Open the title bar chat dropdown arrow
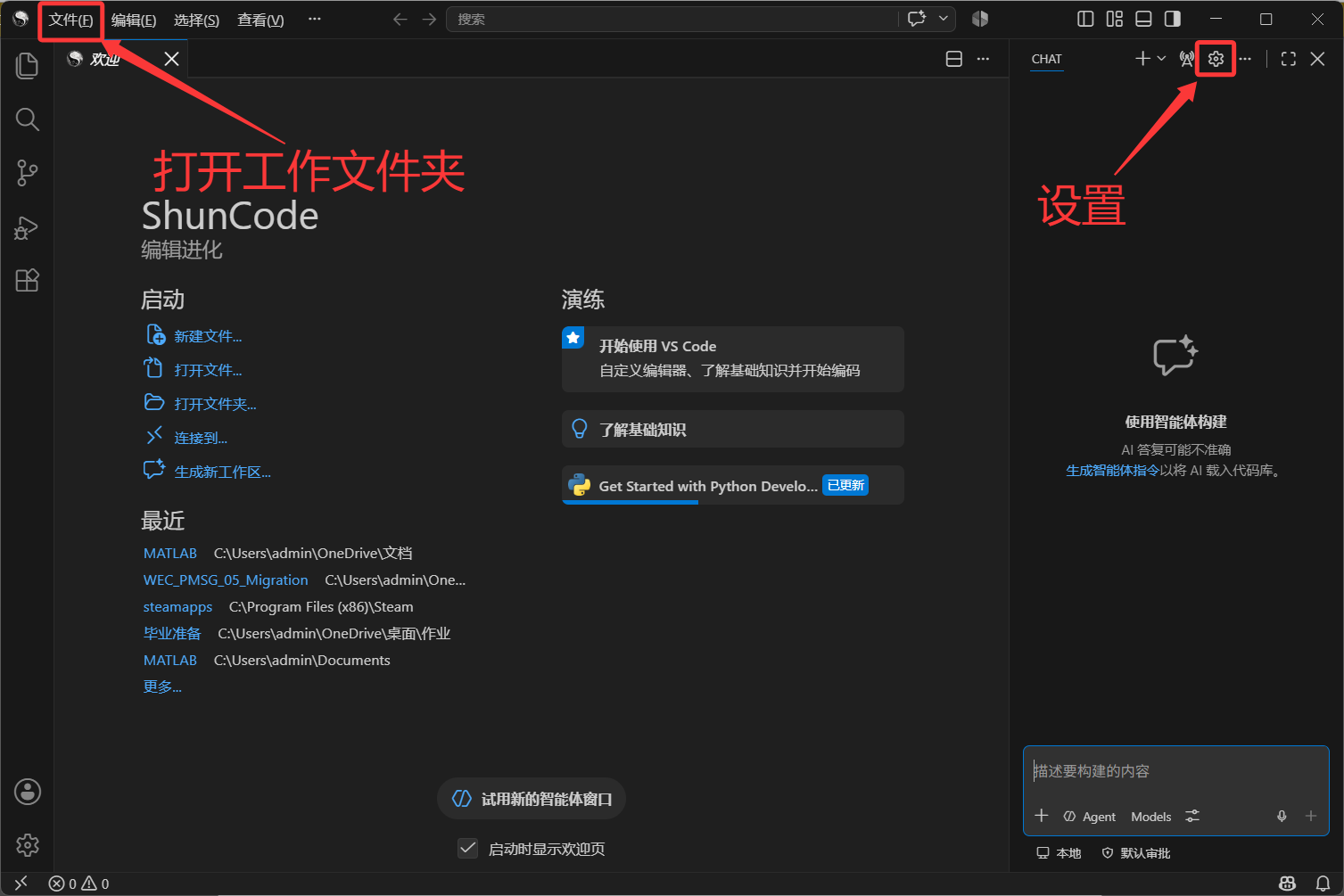Viewport: 1344px width, 896px height. (943, 19)
